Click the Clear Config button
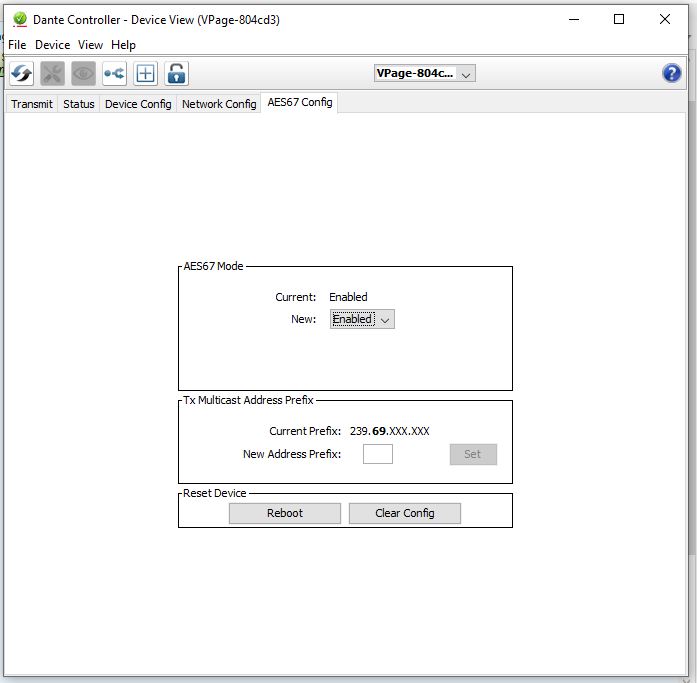The height and width of the screenshot is (683, 697). [x=405, y=513]
